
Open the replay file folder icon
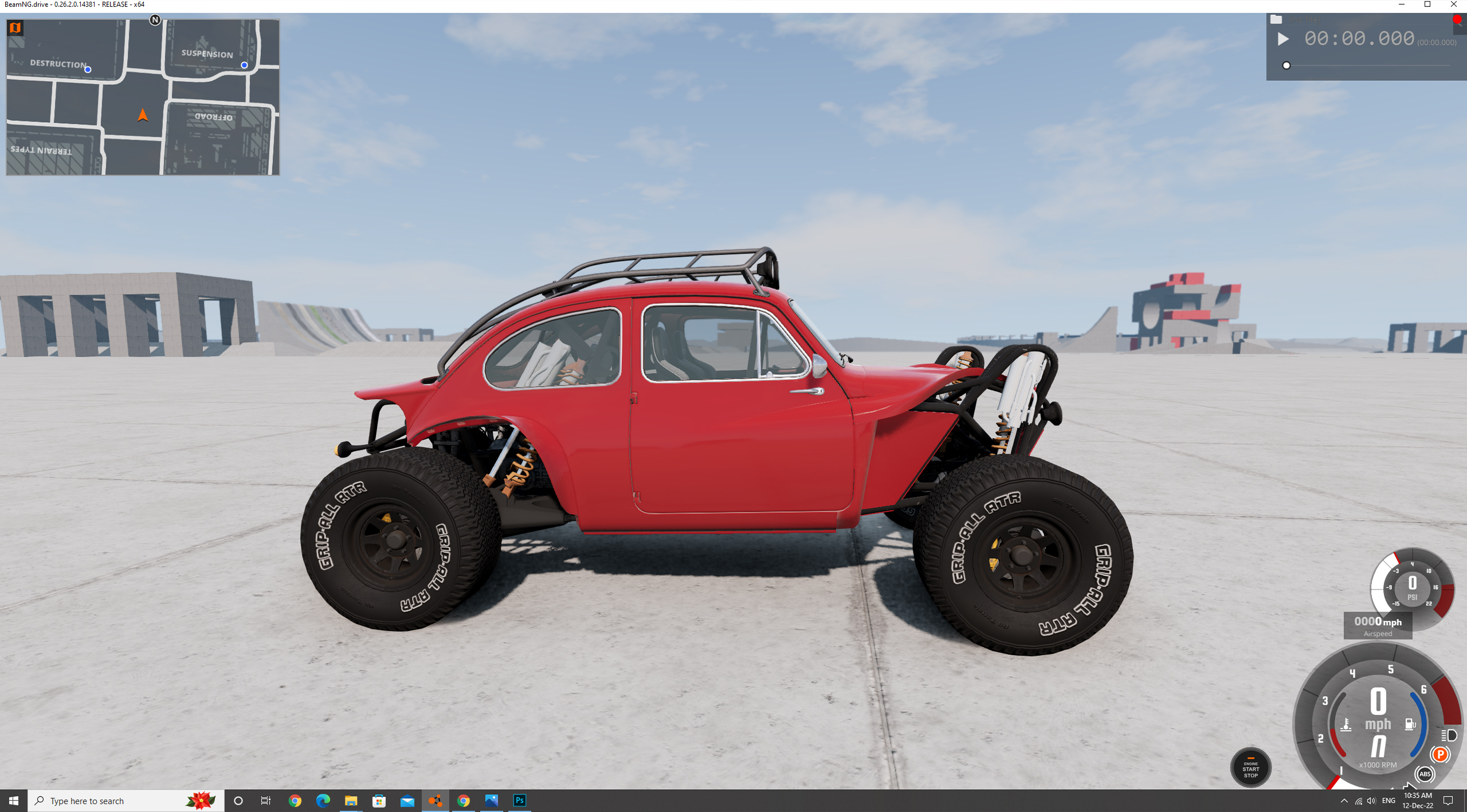click(x=1276, y=20)
